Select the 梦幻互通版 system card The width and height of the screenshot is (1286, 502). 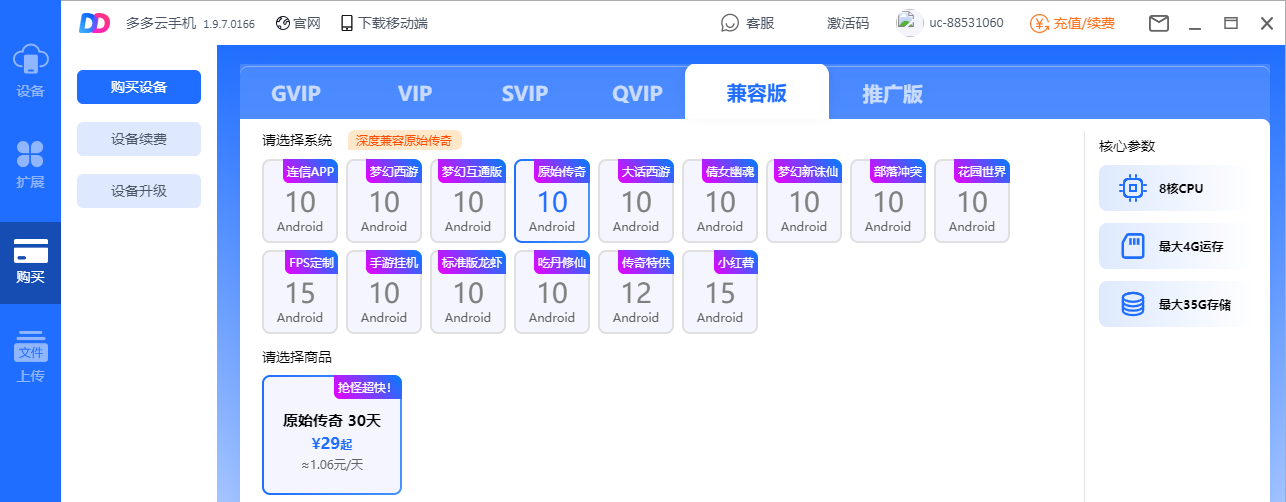tap(468, 201)
